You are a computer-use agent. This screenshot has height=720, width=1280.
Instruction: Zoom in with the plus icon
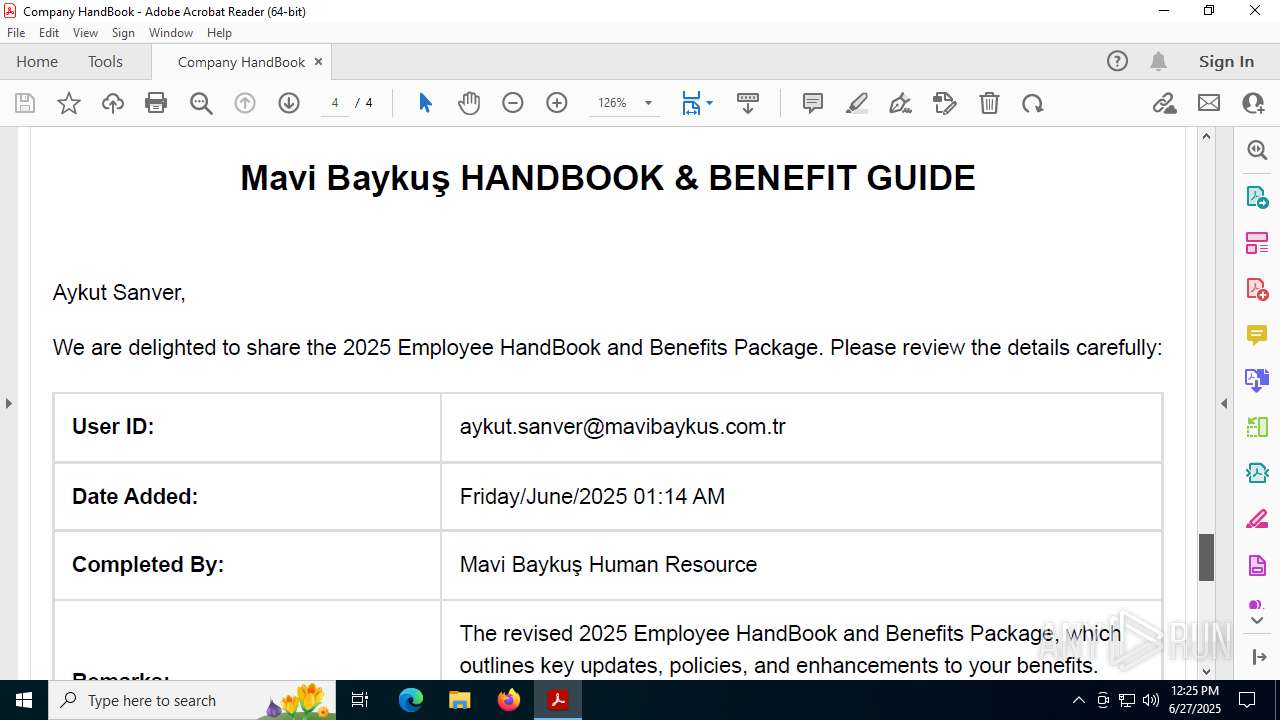coord(557,103)
